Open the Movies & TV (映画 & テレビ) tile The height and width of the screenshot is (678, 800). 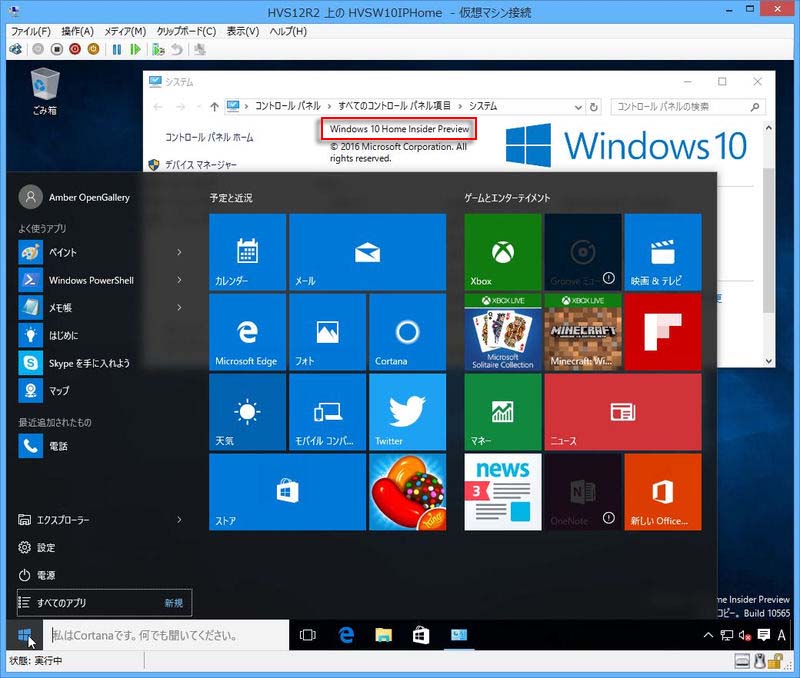[663, 252]
